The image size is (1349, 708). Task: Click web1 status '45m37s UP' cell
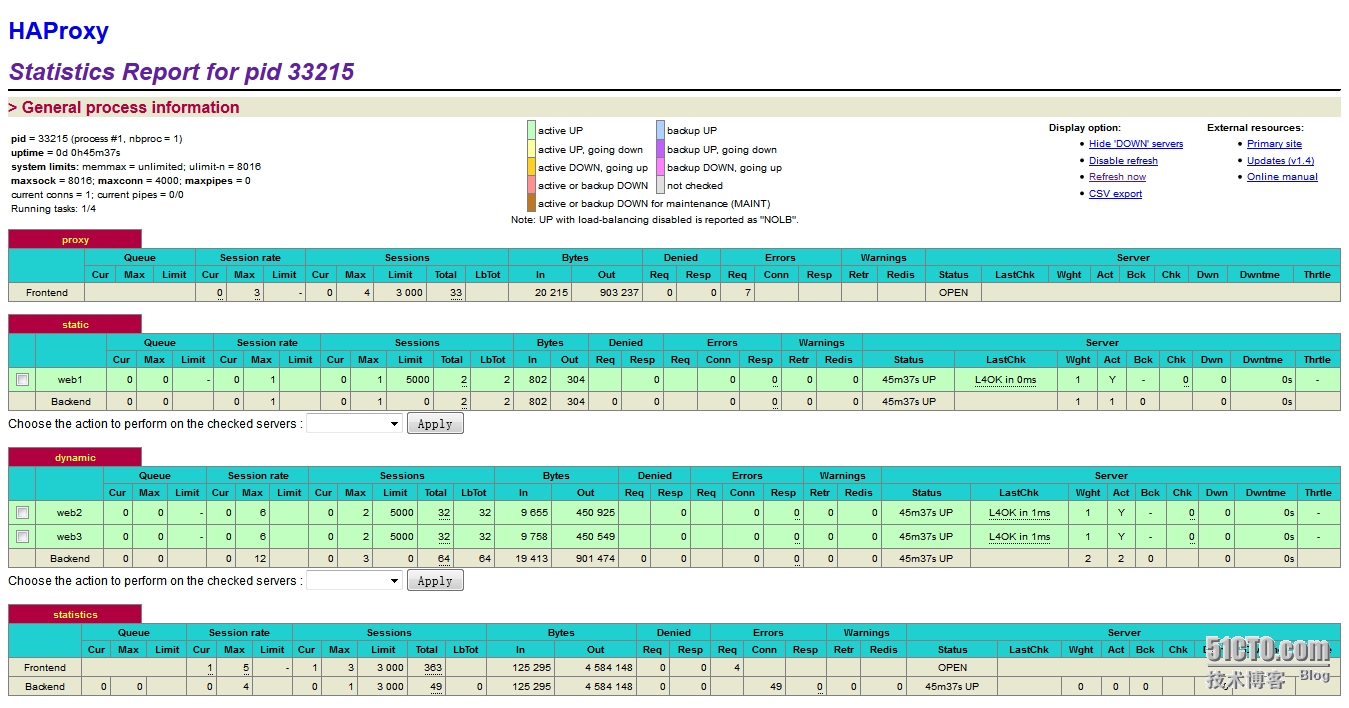coord(909,380)
